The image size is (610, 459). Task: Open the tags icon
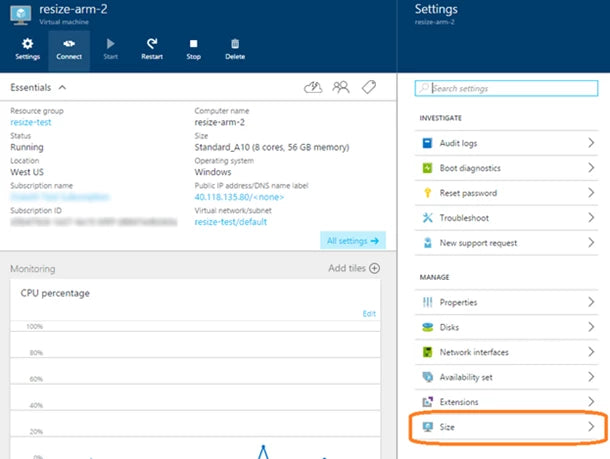tap(369, 88)
